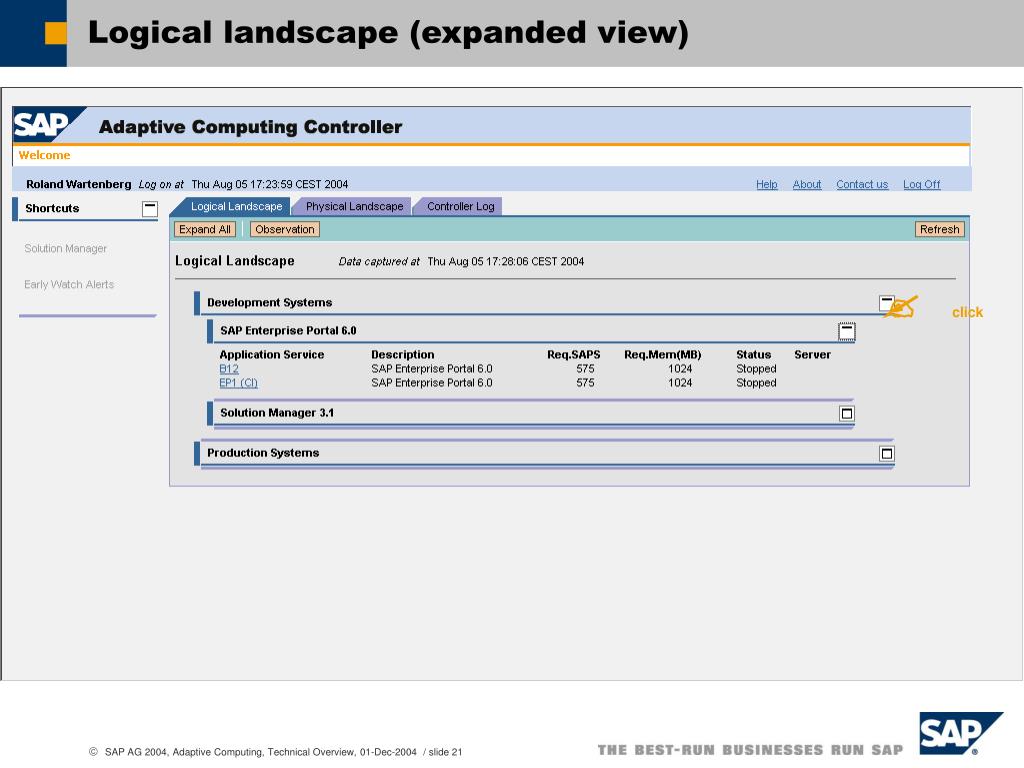Select the Logical Landscape tab

click(236, 206)
